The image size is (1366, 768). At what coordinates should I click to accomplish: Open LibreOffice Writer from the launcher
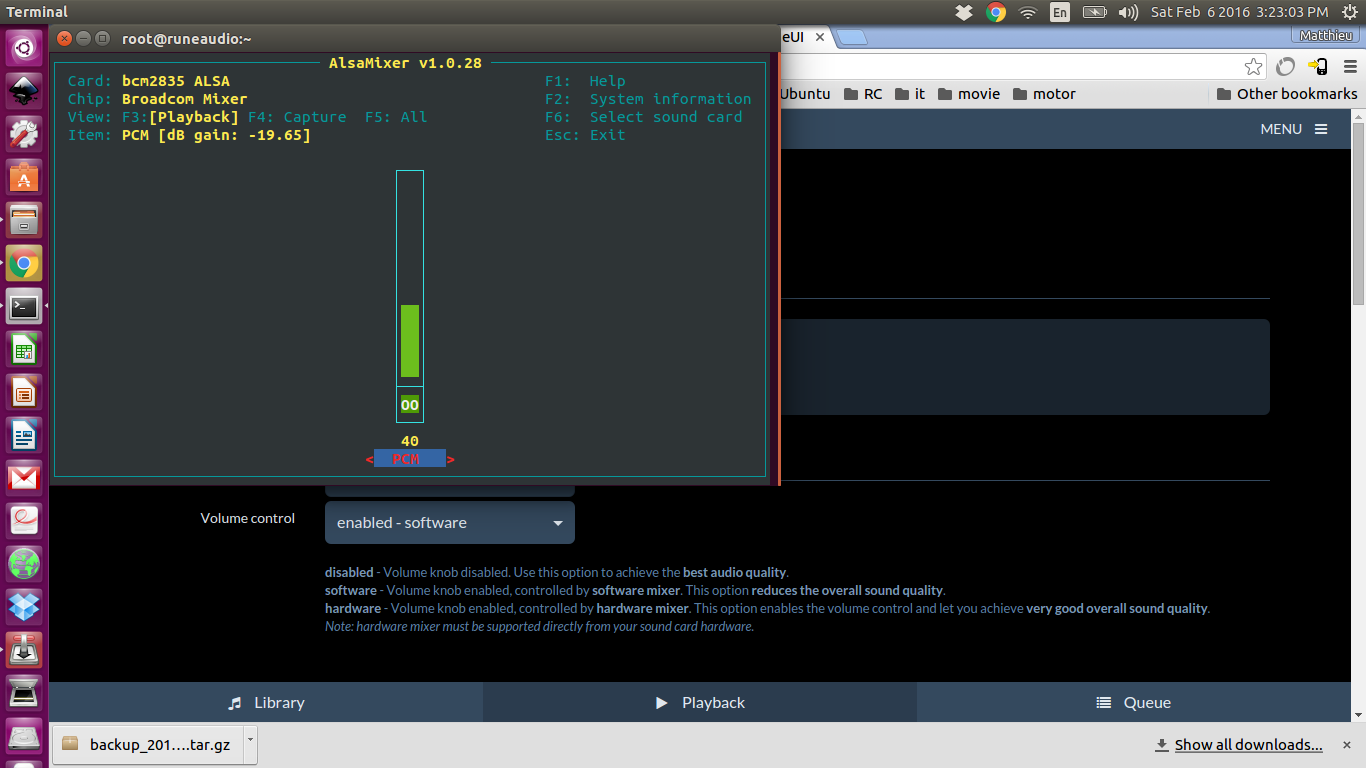coord(24,436)
